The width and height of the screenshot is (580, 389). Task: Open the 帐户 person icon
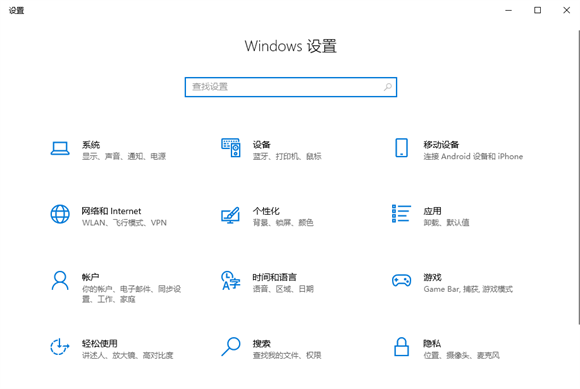tap(60, 281)
